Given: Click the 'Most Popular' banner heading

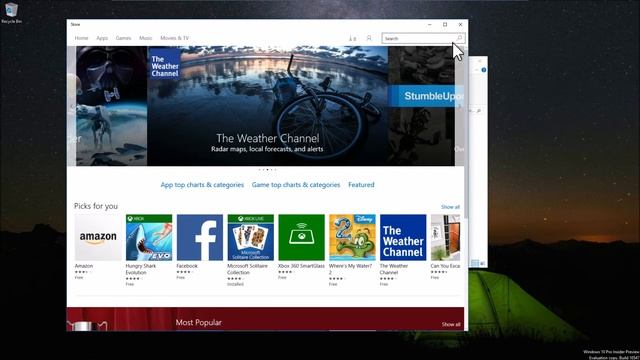Looking at the screenshot, I should coord(198,322).
